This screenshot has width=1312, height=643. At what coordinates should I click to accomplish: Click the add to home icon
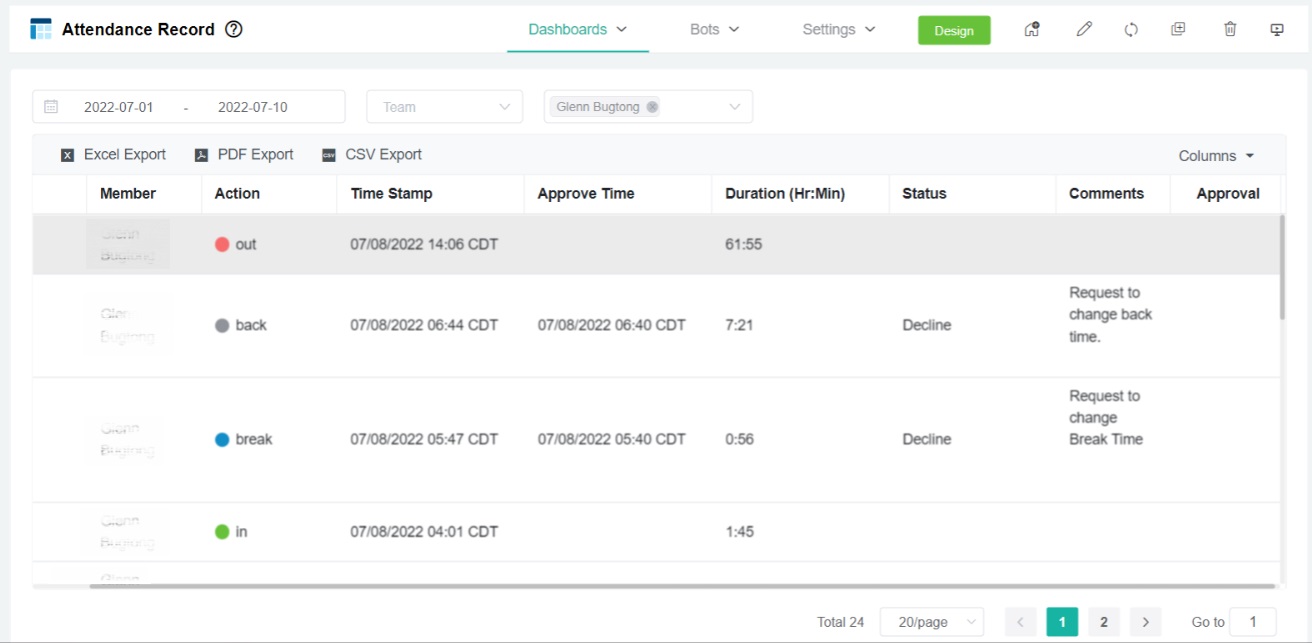pos(1032,30)
